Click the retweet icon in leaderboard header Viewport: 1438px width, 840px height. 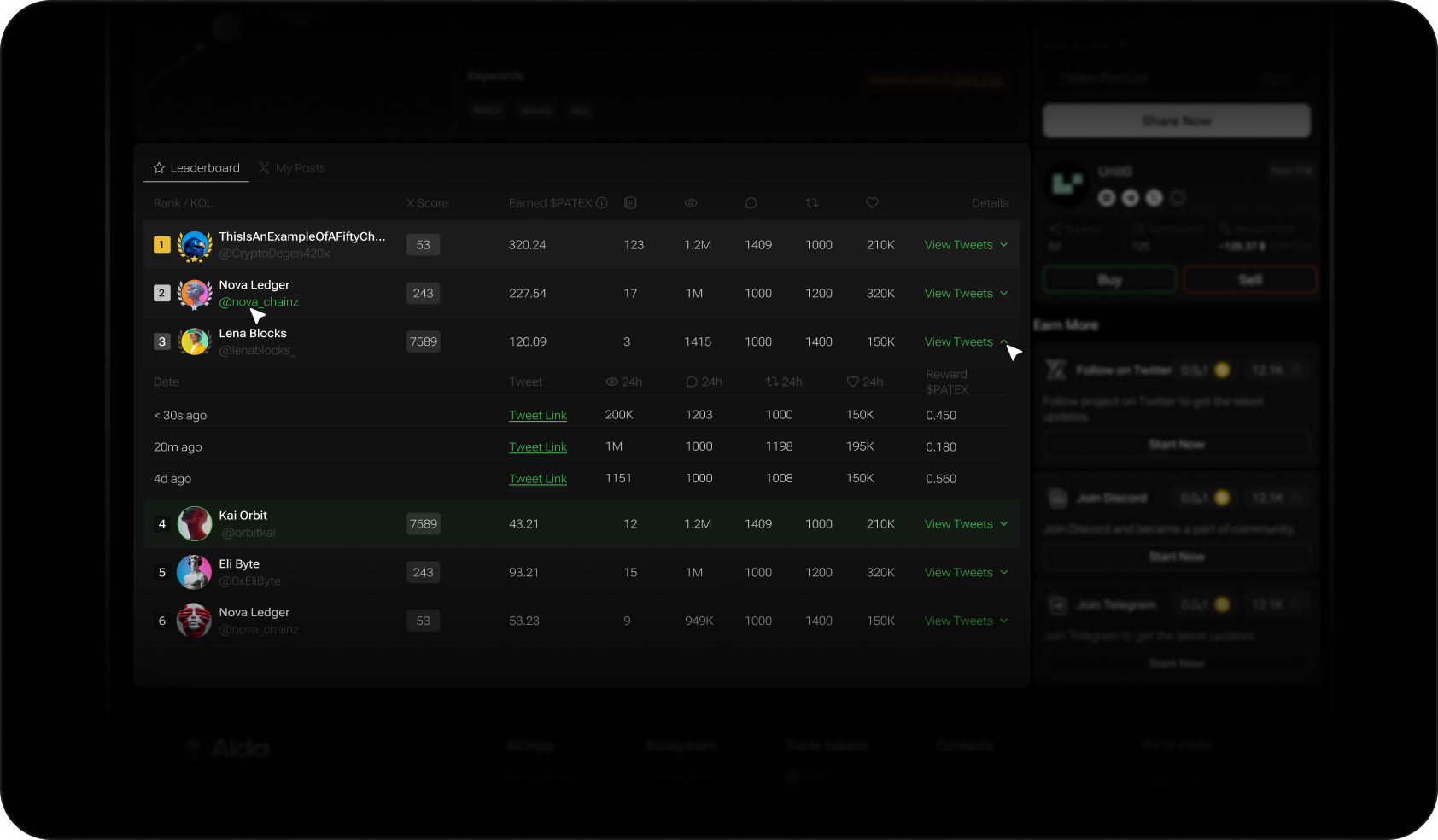click(x=812, y=203)
